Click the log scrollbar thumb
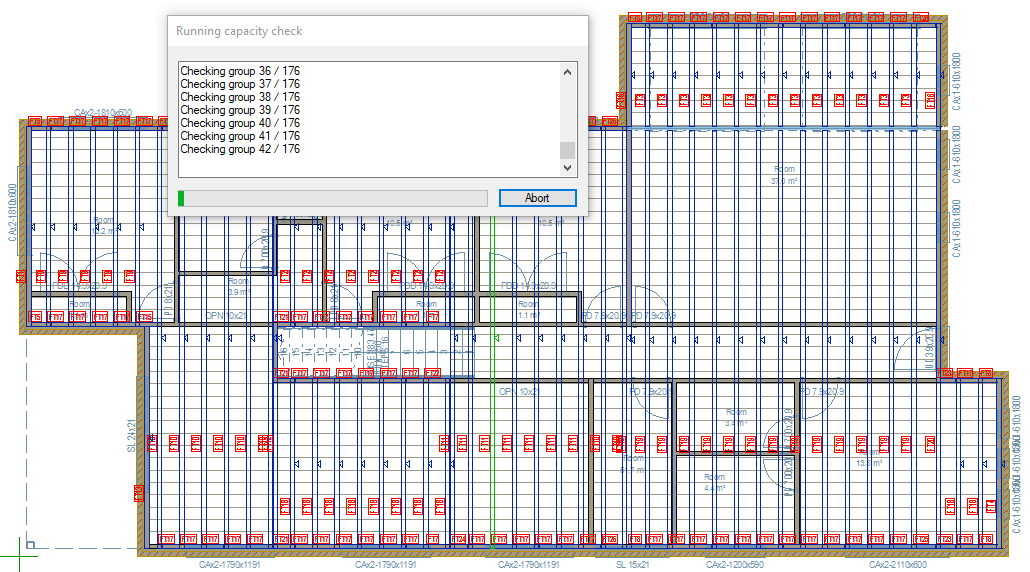Screen dimensions: 1030x572 pos(567,150)
